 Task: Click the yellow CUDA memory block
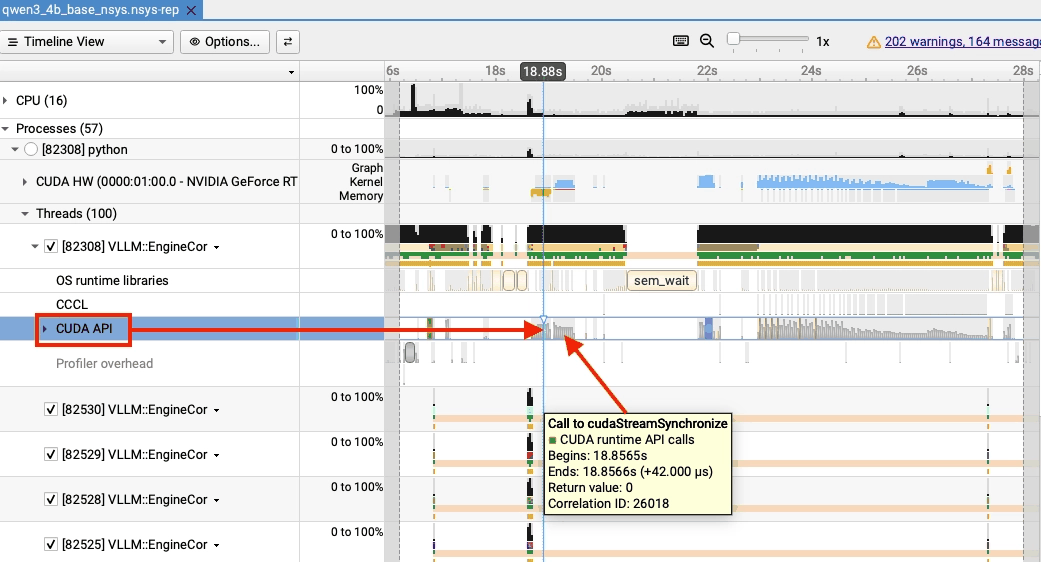(x=540, y=192)
